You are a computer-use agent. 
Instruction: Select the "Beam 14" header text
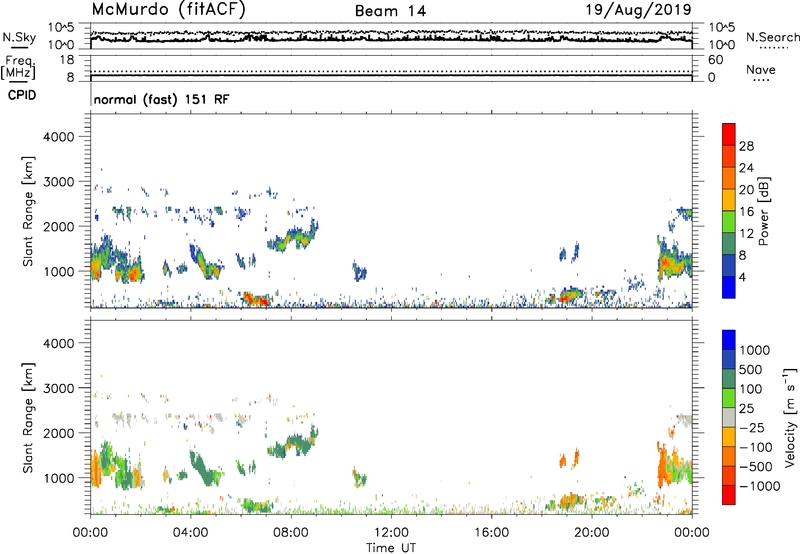point(390,11)
